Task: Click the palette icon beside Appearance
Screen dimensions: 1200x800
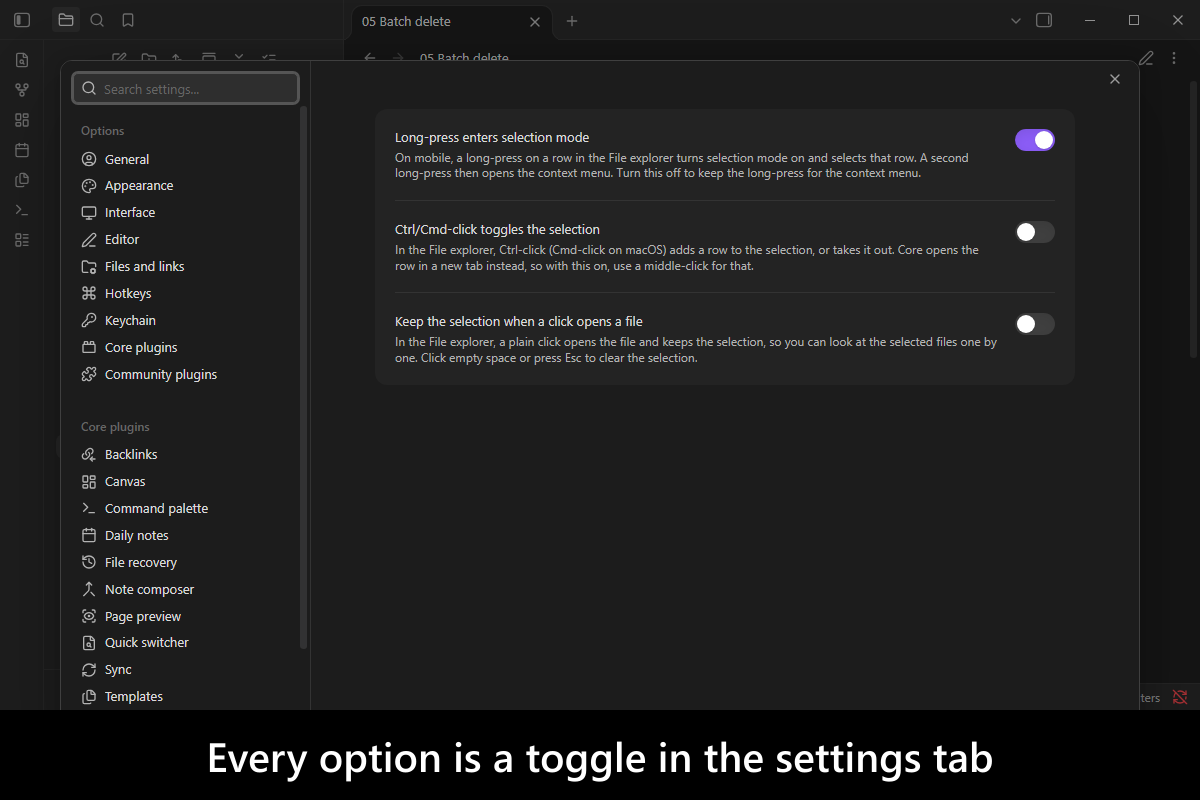Action: 89,186
